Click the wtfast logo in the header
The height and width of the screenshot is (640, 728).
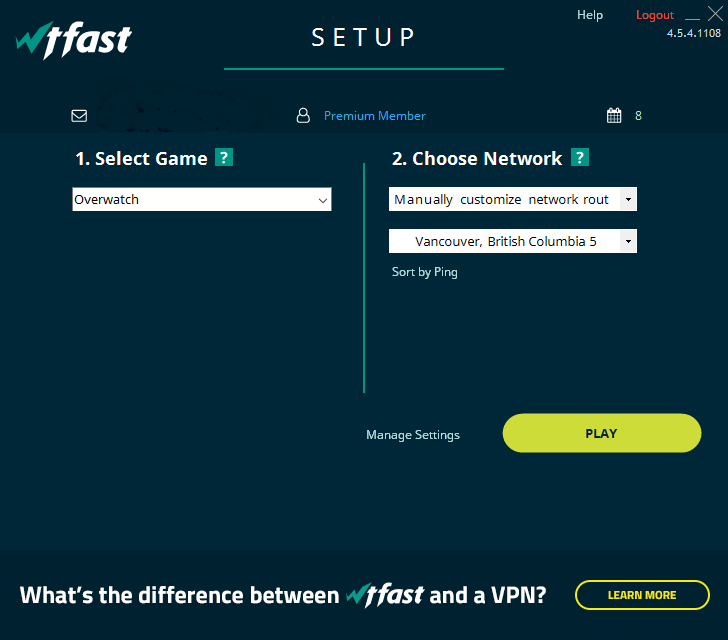coord(73,40)
